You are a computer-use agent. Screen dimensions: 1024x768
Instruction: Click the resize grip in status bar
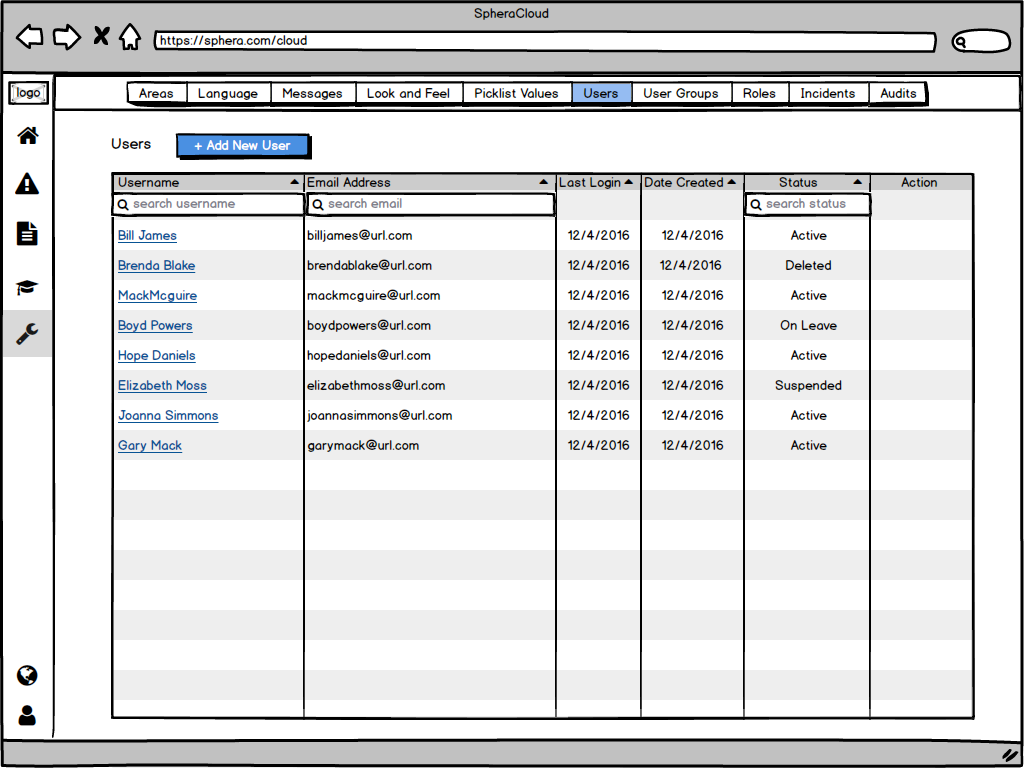tap(1010, 755)
